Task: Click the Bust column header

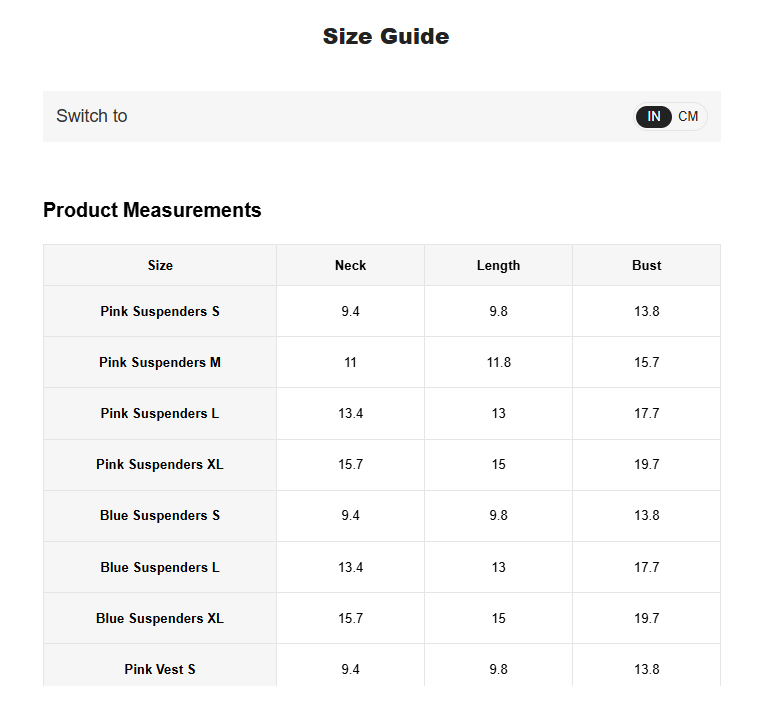Action: 646,265
